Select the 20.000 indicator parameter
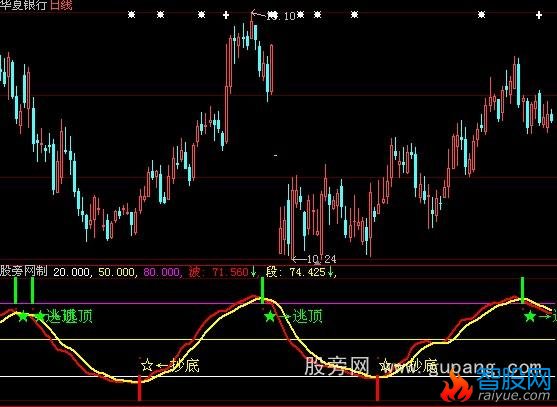The image size is (557, 407). [72, 272]
